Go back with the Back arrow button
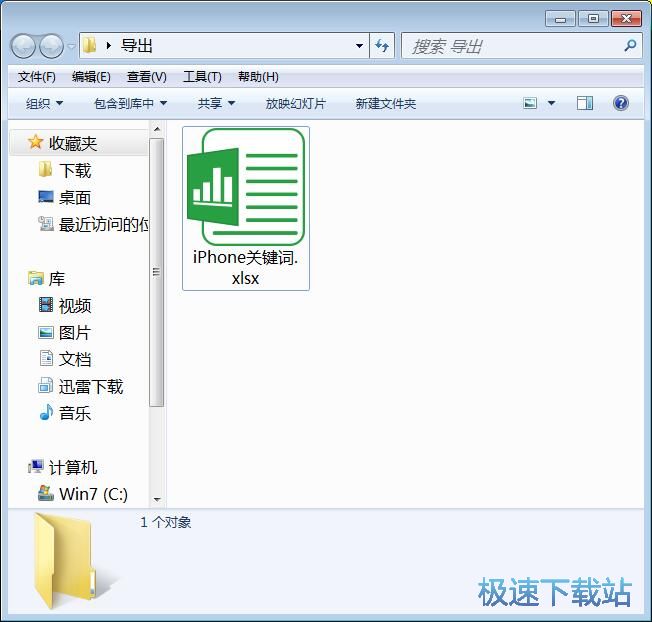The height and width of the screenshot is (622, 652). (x=23, y=46)
